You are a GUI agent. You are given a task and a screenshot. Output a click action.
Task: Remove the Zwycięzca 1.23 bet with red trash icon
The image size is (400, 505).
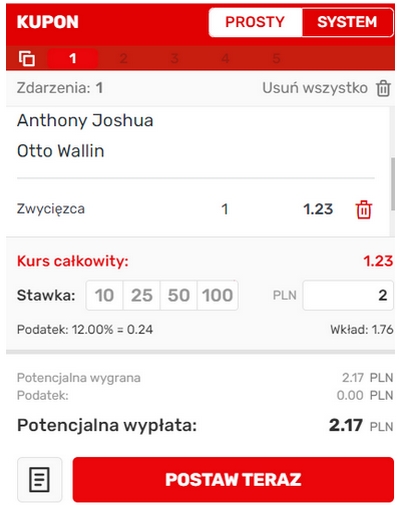click(364, 210)
